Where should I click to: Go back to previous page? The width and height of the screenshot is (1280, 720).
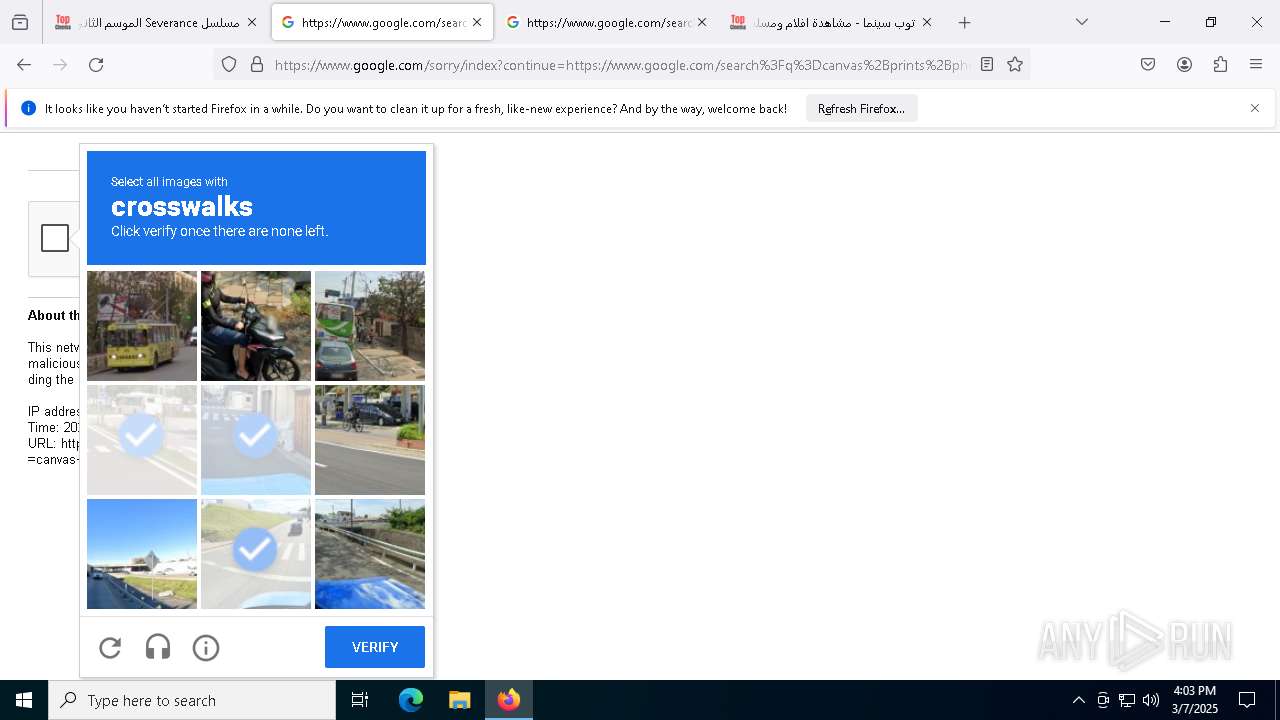click(24, 64)
